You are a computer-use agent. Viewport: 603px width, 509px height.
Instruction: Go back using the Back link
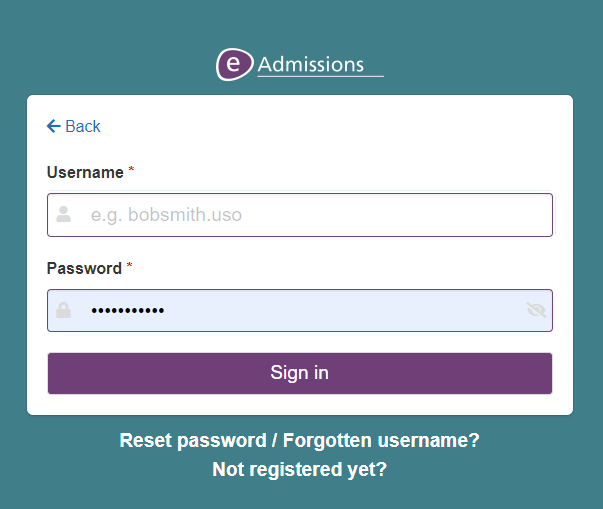(82, 126)
